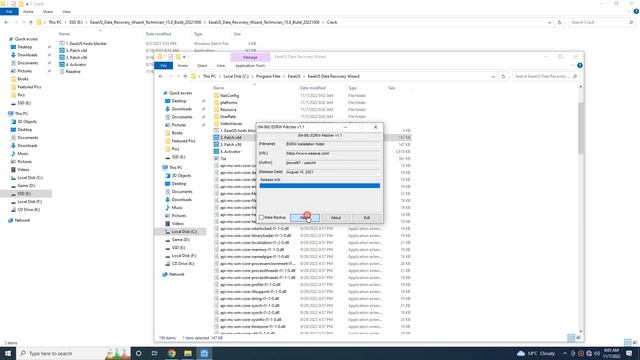
Task: Click search box in EaseUS Data Recovery Wizard window
Action: (545, 76)
